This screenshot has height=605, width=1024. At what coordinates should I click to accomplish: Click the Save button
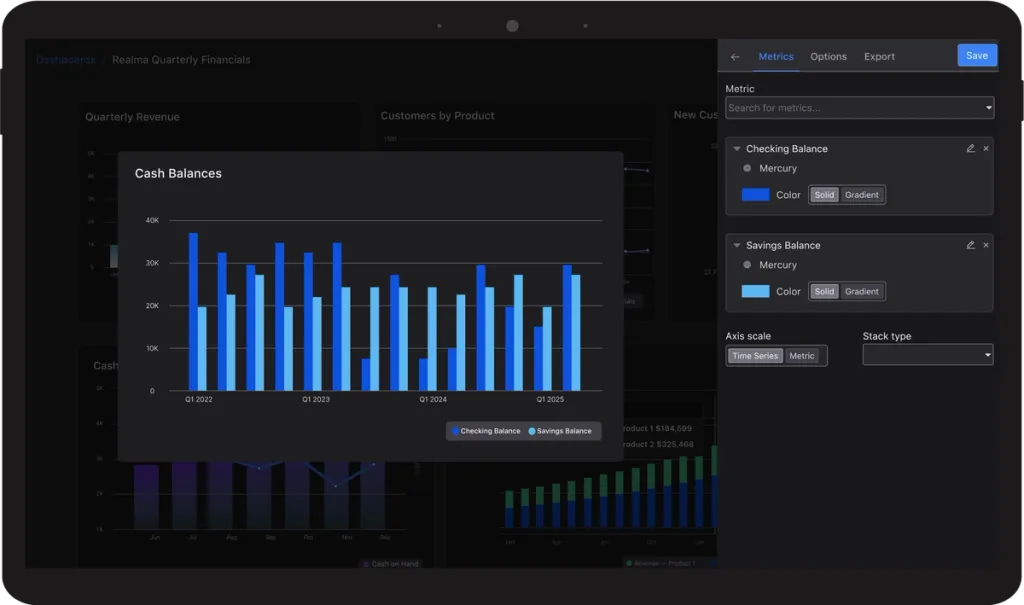point(977,56)
